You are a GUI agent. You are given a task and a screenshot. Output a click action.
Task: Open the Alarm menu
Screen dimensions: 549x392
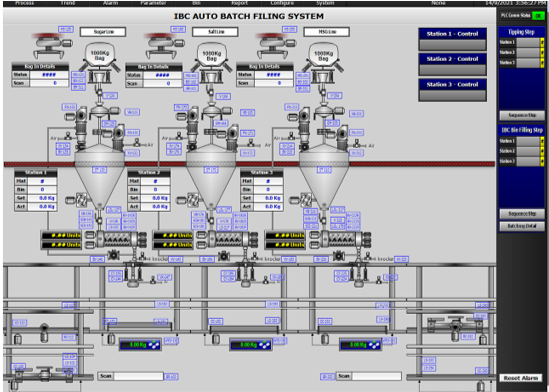[x=110, y=3]
